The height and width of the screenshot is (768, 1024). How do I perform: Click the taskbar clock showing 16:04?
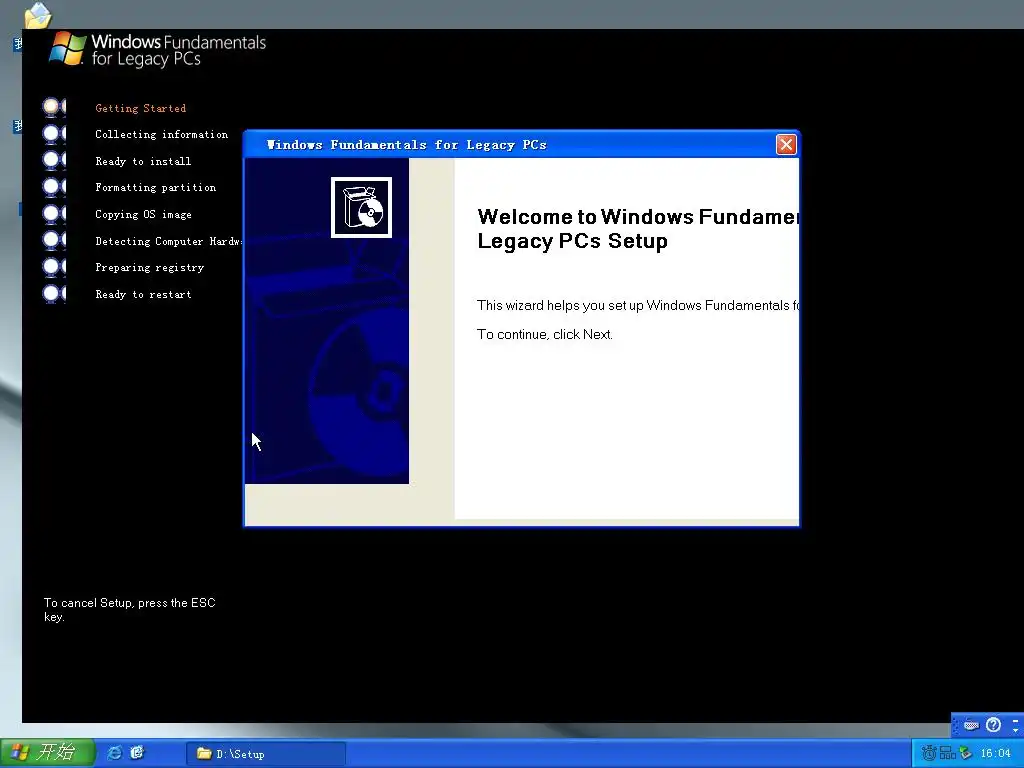995,753
